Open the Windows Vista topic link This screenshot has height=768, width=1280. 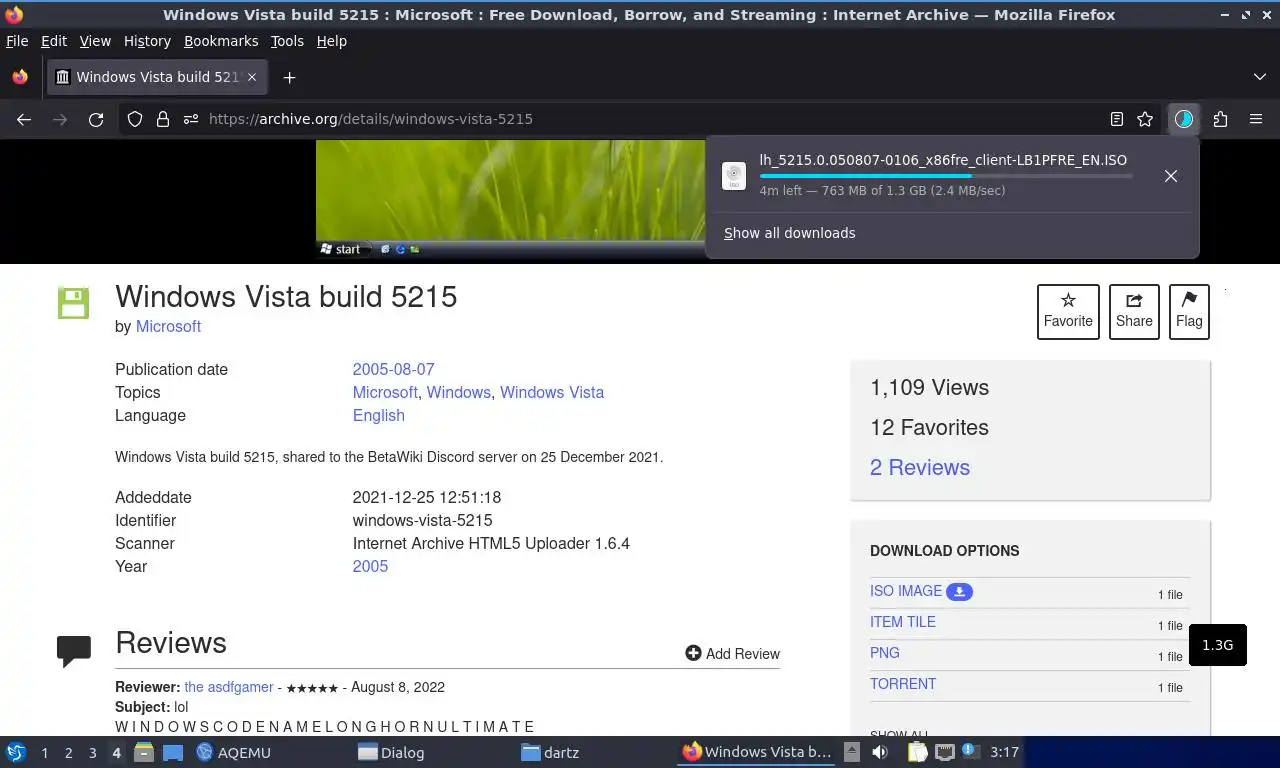pyautogui.click(x=552, y=392)
